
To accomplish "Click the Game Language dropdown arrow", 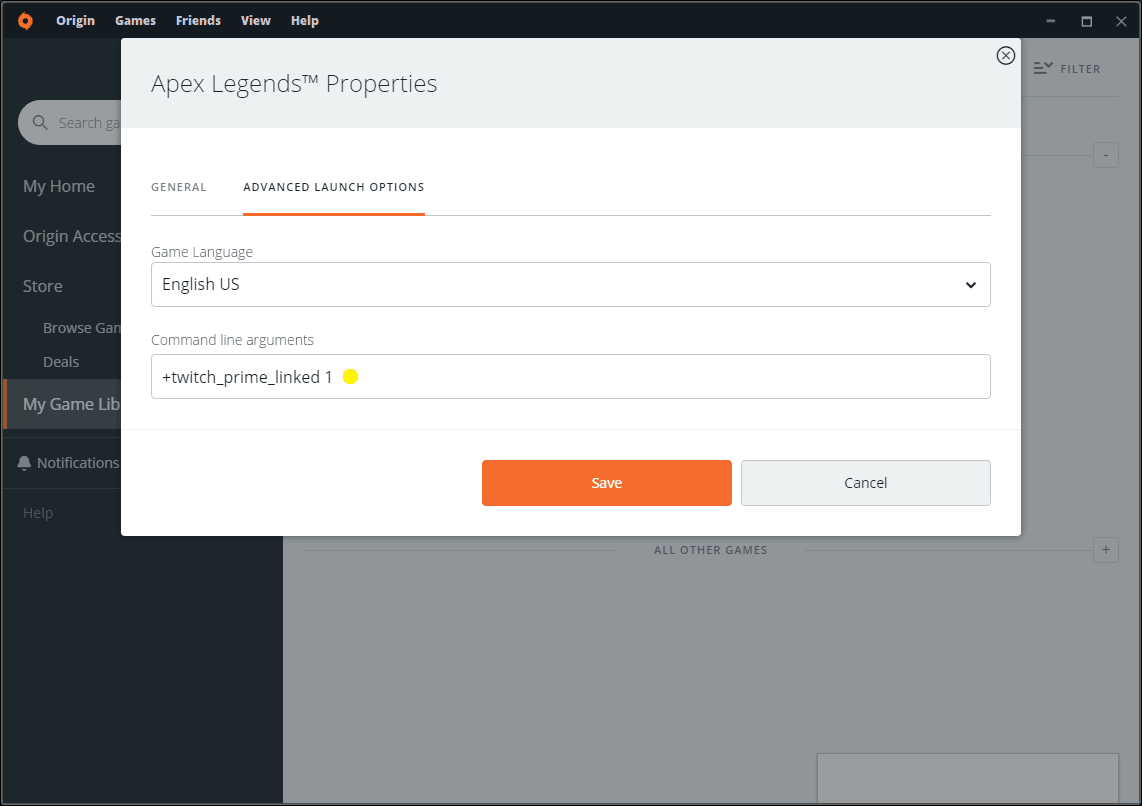I will click(x=970, y=285).
